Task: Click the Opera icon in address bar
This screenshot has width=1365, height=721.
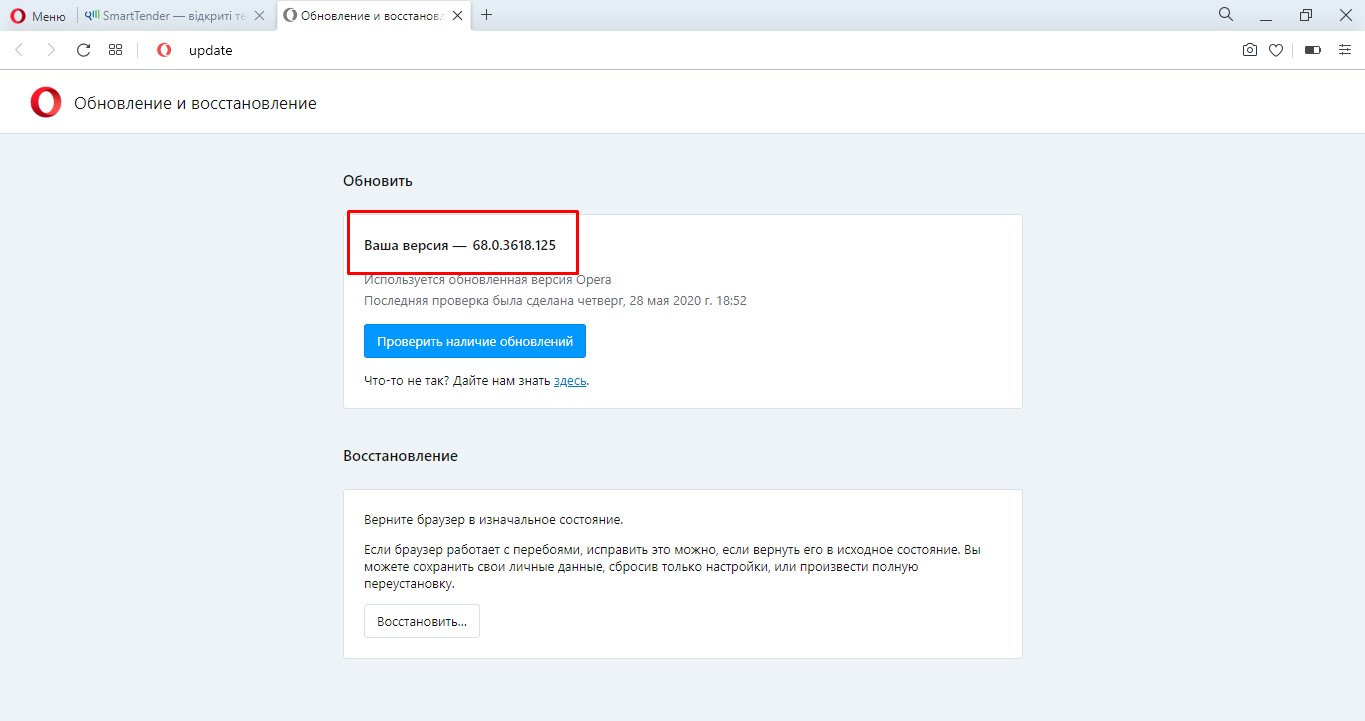Action: coord(164,50)
